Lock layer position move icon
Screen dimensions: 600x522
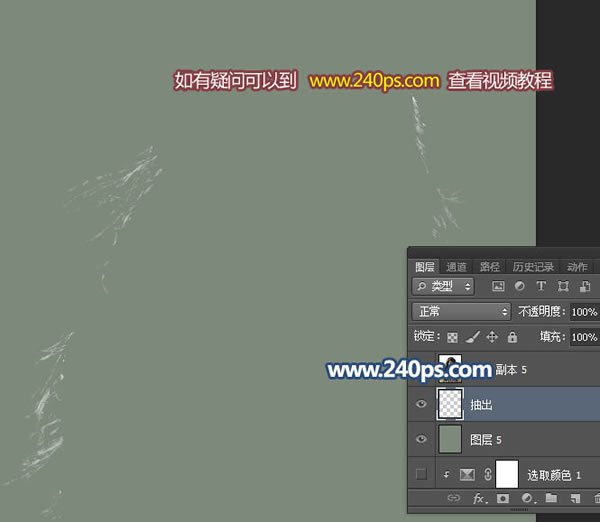tap(492, 337)
